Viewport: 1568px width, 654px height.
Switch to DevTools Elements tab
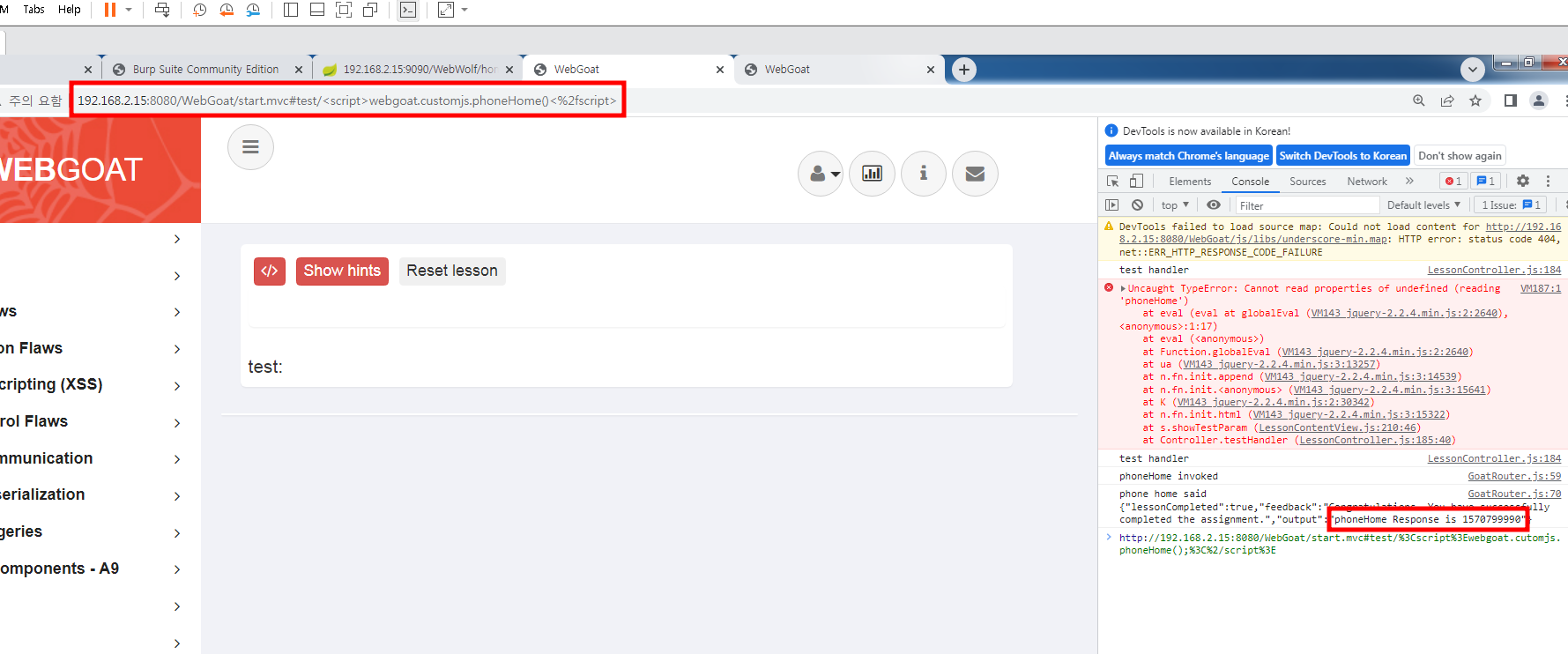pos(1190,182)
